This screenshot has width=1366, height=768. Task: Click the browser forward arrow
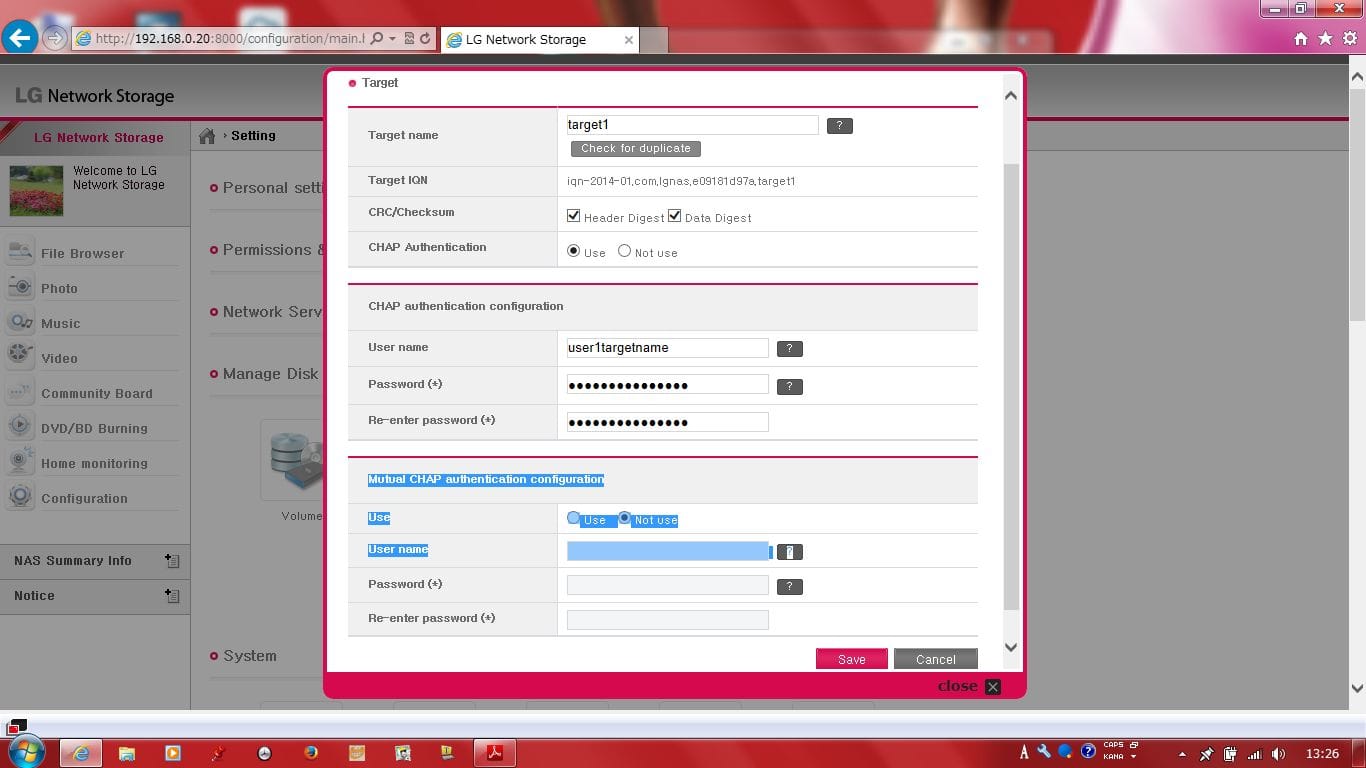click(x=55, y=39)
